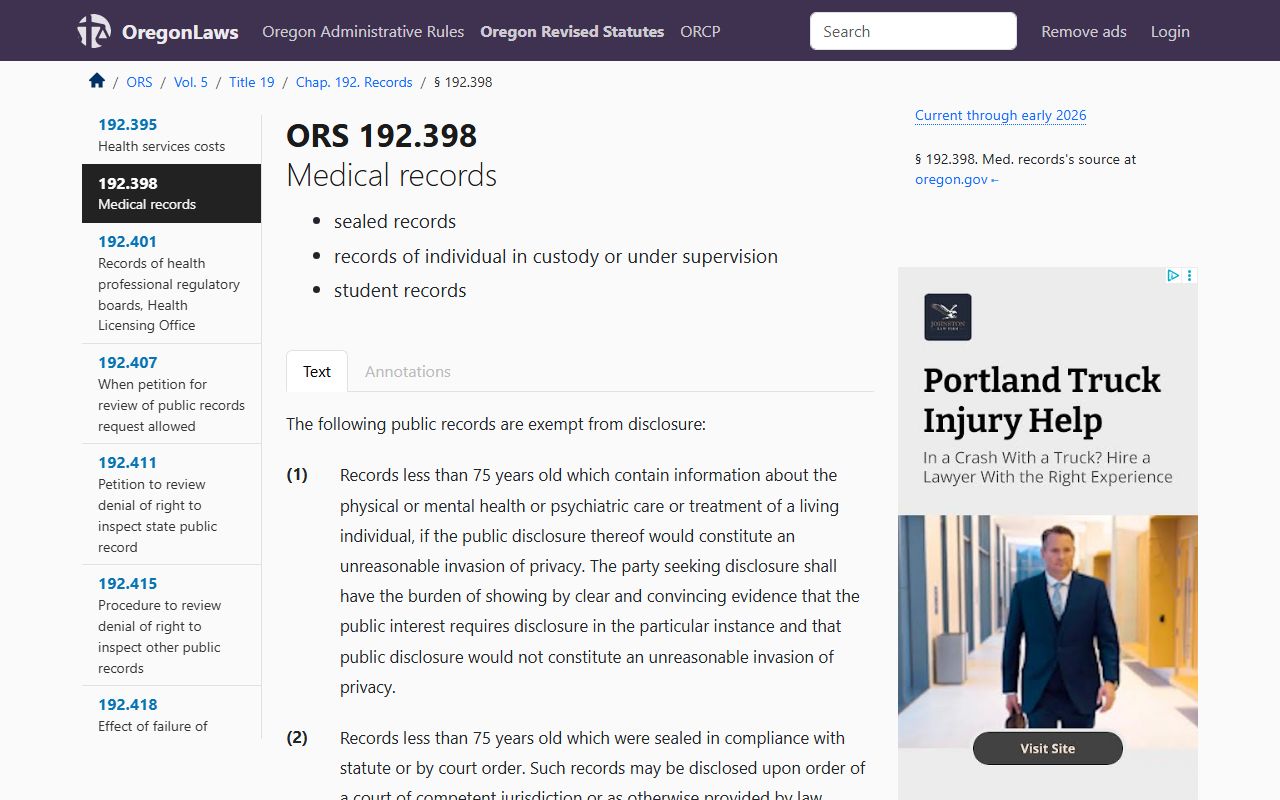Viewport: 1280px width, 800px height.
Task: Click the student records bullet
Action: 400,291
